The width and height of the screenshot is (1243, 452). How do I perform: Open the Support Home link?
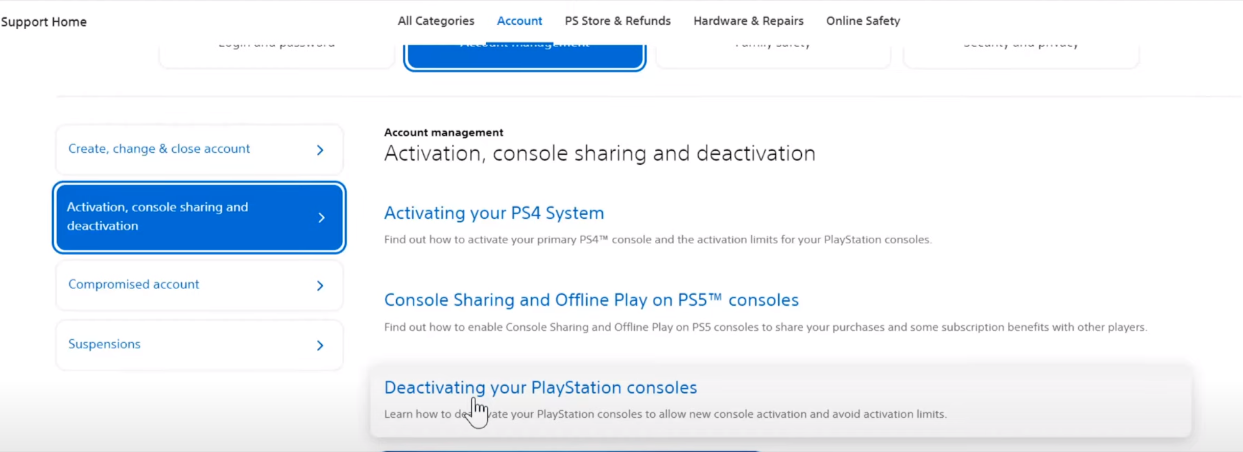tap(43, 22)
